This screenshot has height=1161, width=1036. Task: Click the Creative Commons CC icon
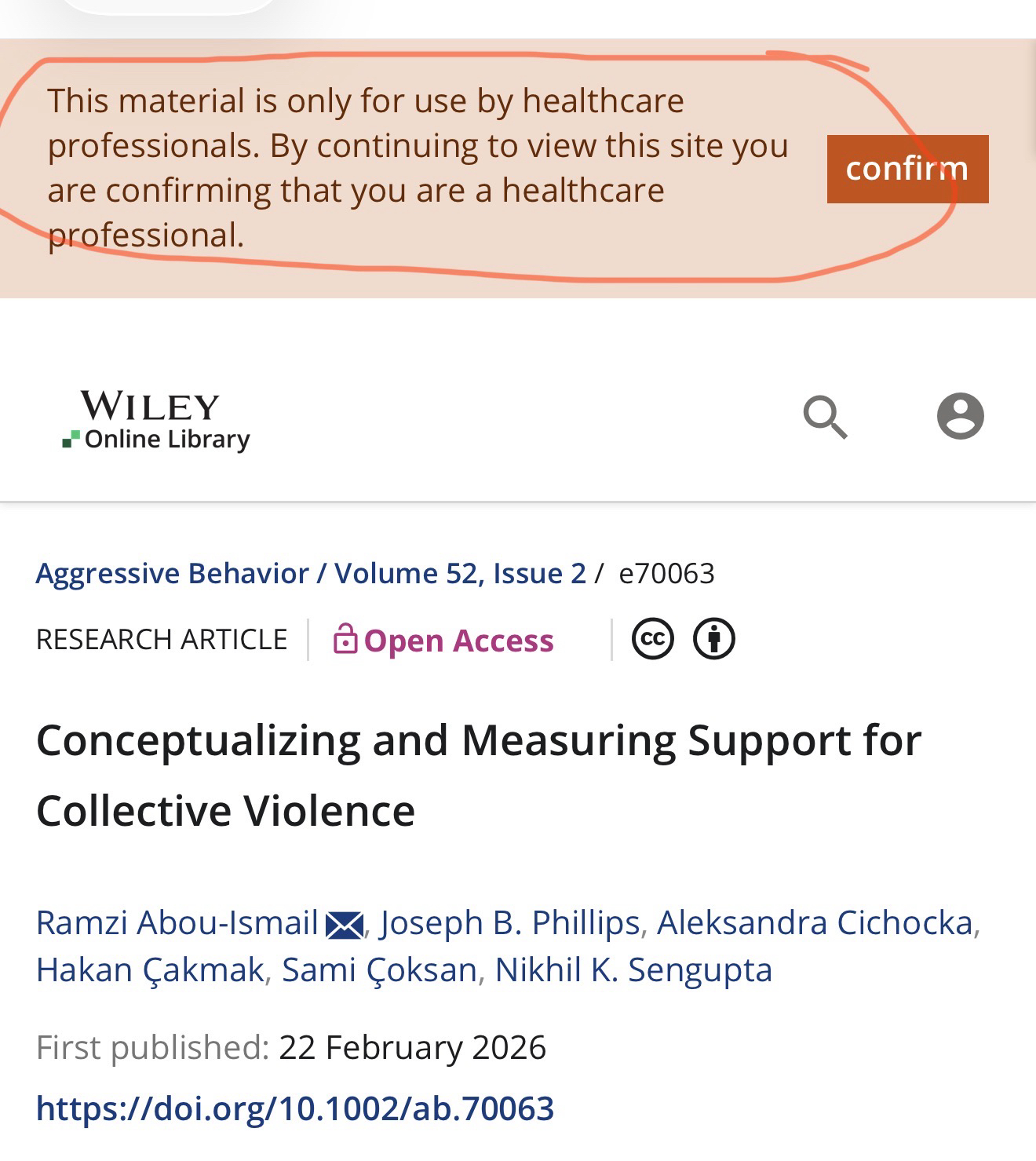click(x=653, y=639)
